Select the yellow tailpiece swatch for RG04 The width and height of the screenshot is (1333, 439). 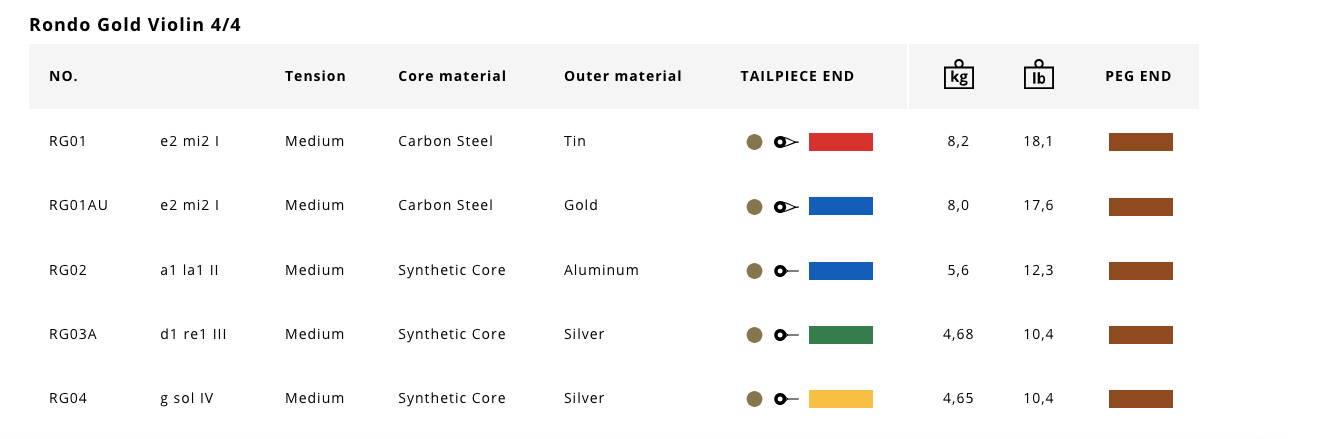click(841, 398)
